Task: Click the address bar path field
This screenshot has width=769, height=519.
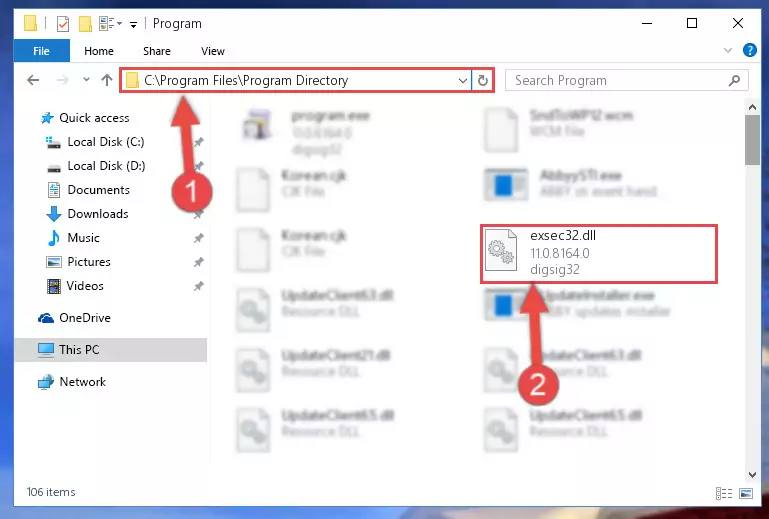Action: click(x=296, y=80)
